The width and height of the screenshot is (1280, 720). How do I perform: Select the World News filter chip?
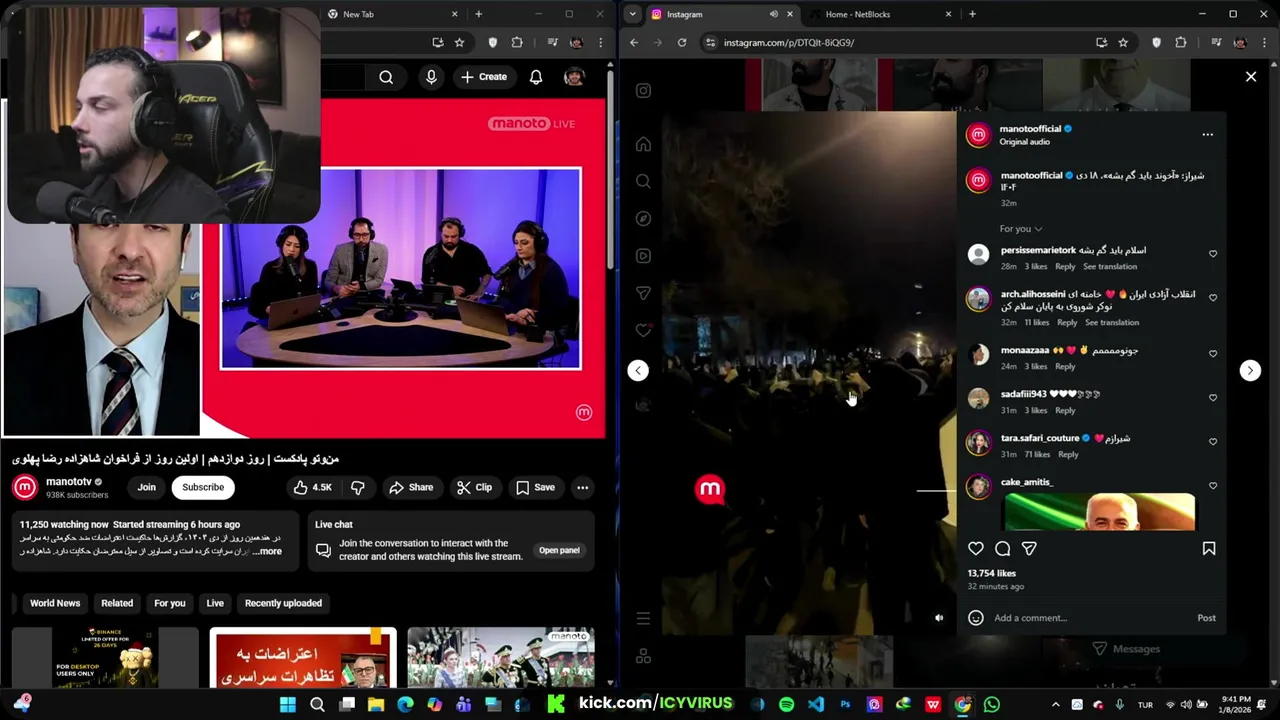click(x=55, y=603)
